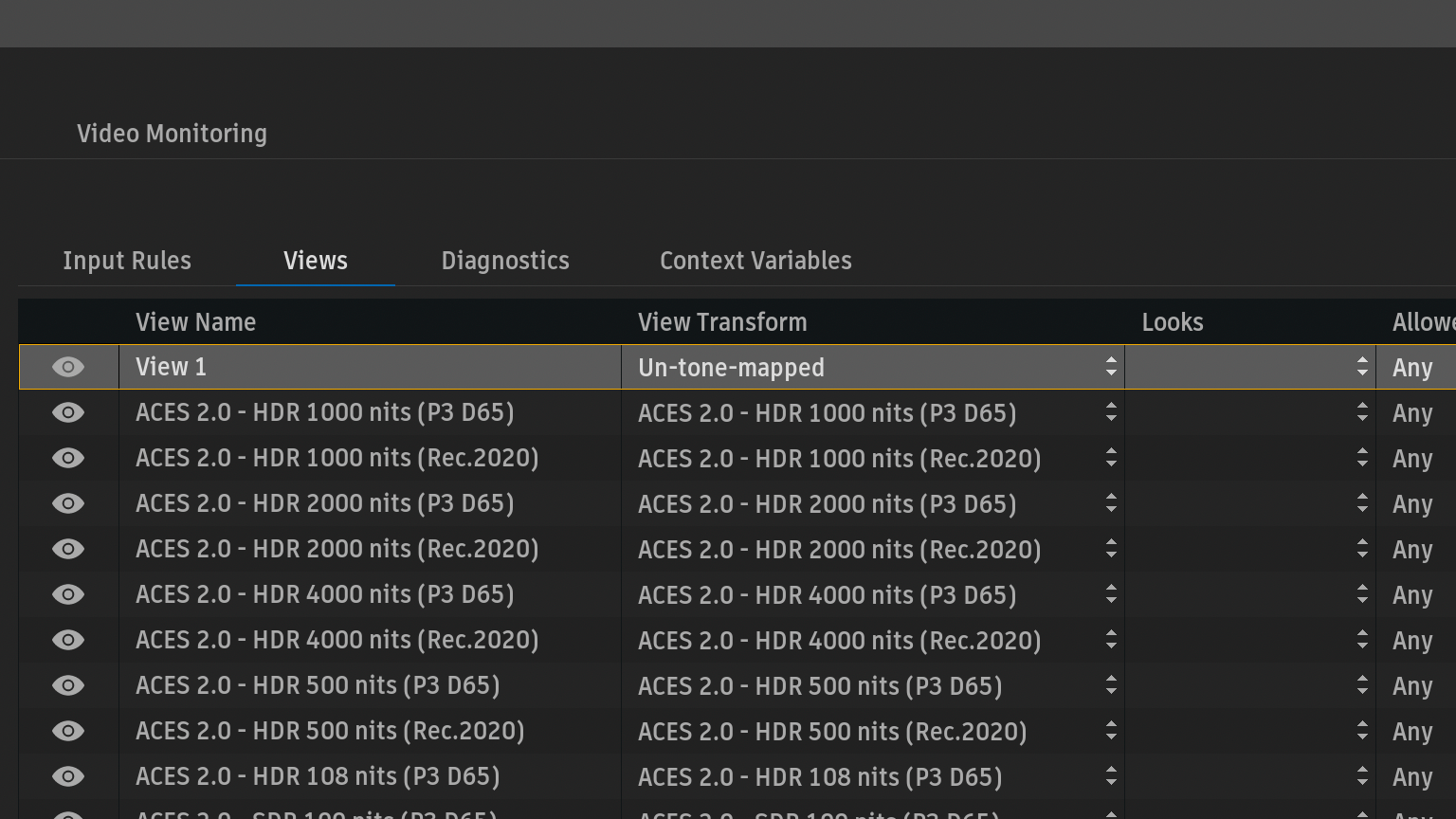Switch to the Input Rules tab
Image resolution: width=1456 pixels, height=819 pixels.
[127, 261]
